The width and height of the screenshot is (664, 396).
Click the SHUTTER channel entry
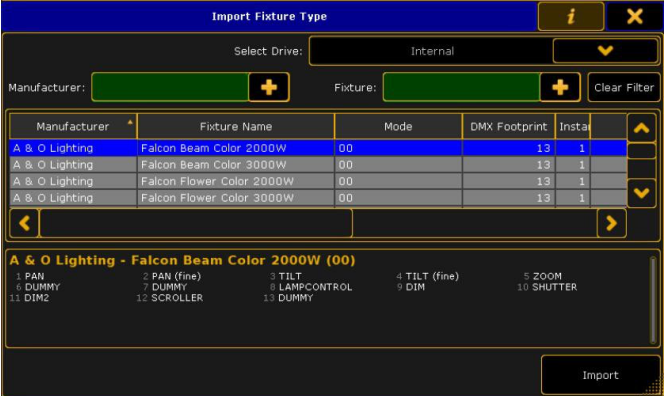547,287
